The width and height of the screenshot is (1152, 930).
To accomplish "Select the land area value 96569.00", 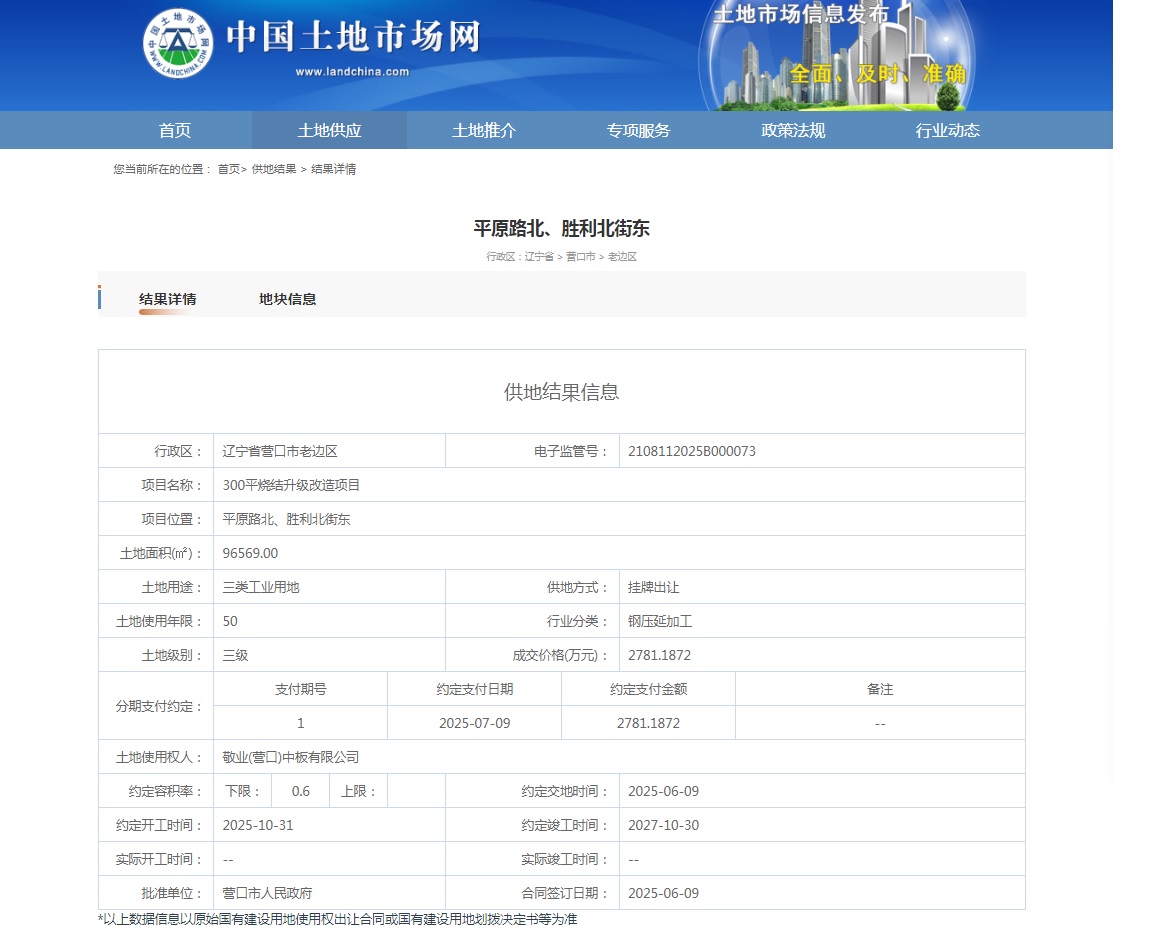I will tap(250, 553).
